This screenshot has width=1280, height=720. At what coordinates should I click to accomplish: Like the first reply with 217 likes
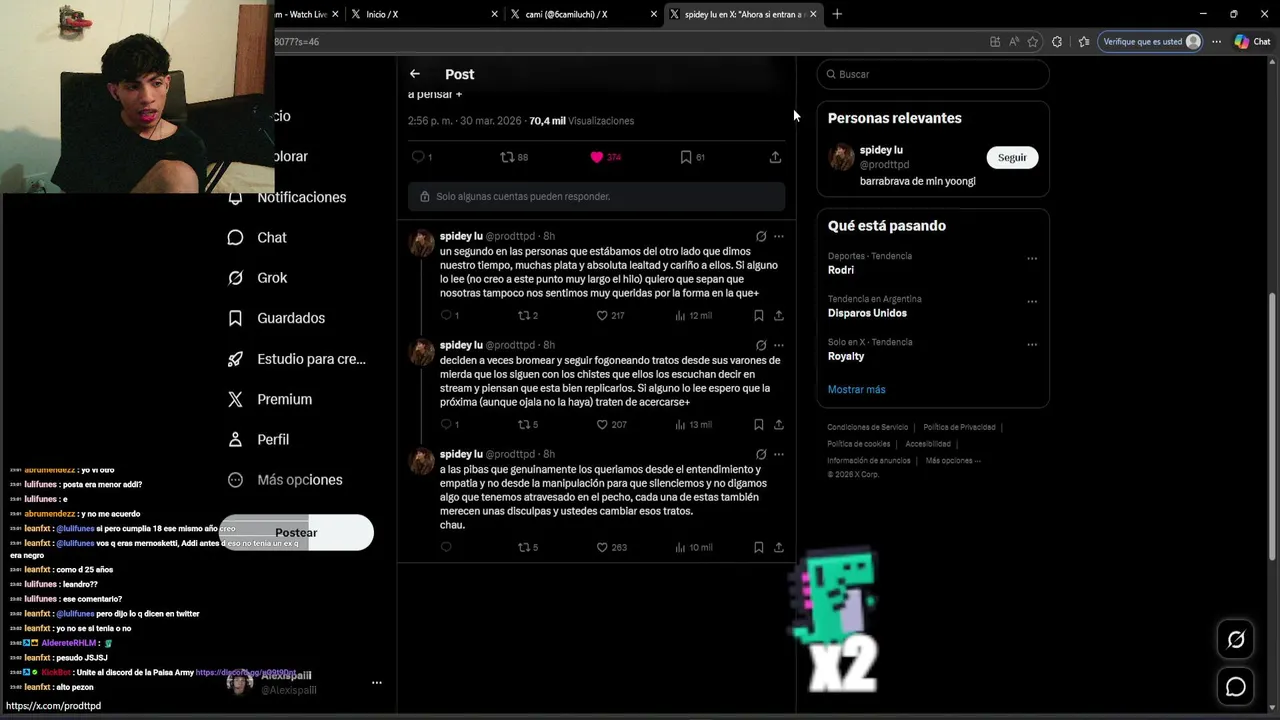point(602,315)
